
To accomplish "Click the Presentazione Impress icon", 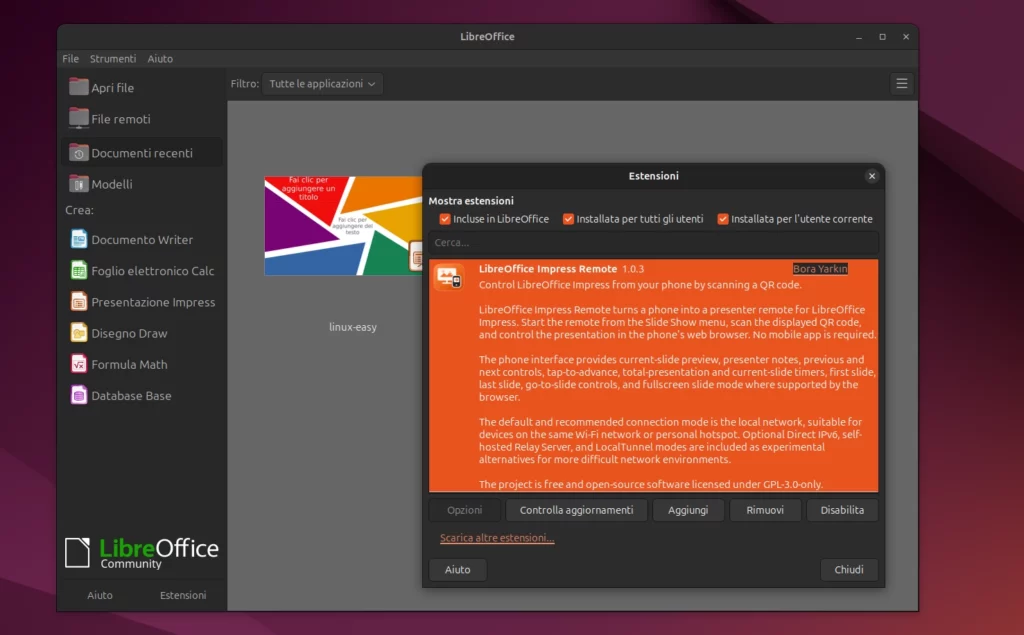I will point(78,302).
